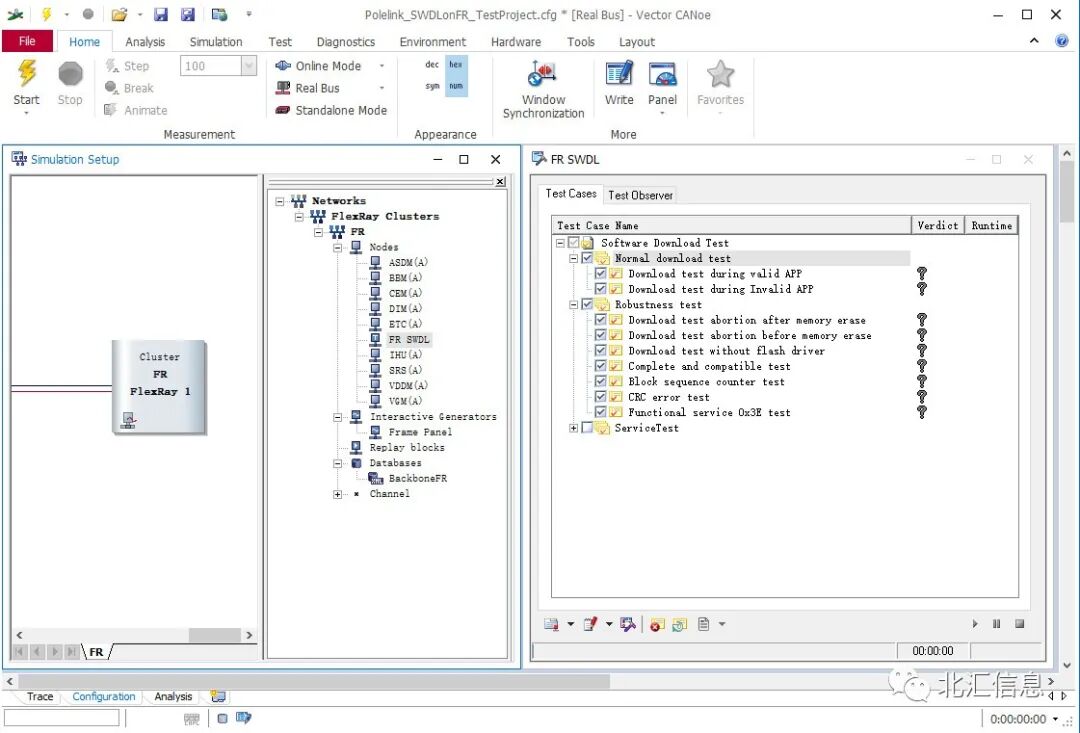Open the Real Bus dropdown arrow
Viewport: 1080px width, 733px height.
tap(382, 88)
